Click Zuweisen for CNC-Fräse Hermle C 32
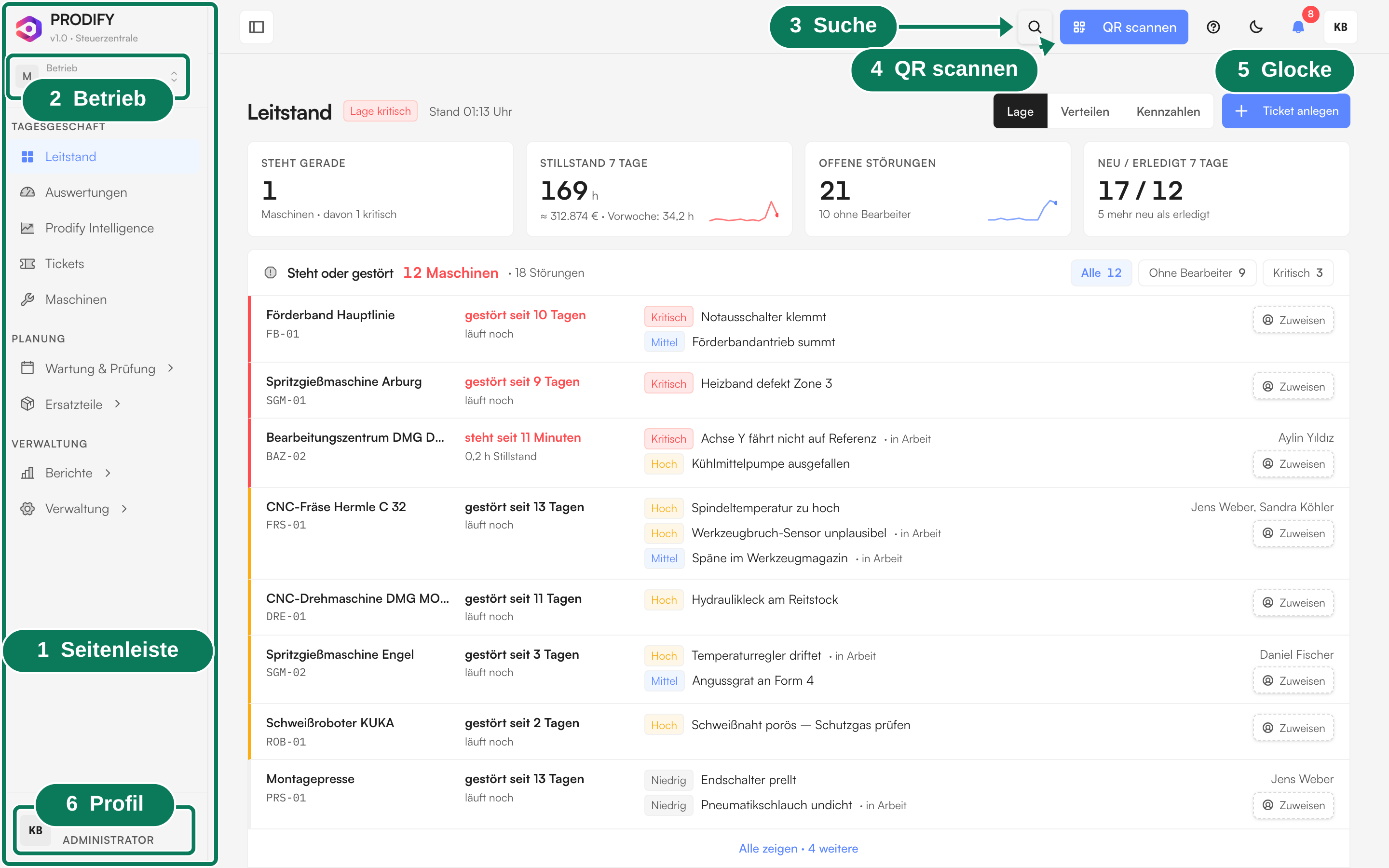The image size is (1389, 868). point(1293,533)
